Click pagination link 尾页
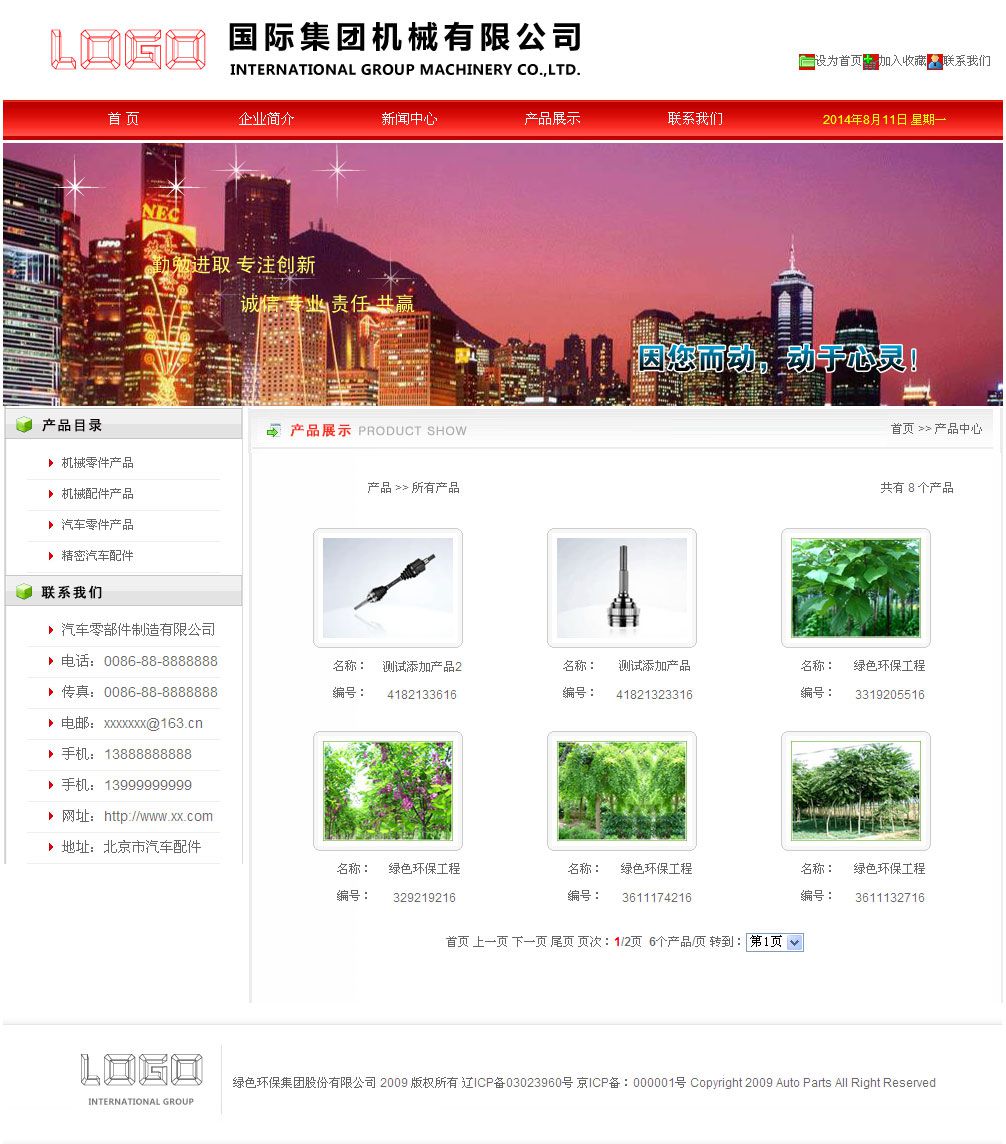1006x1144 pixels. (562, 942)
